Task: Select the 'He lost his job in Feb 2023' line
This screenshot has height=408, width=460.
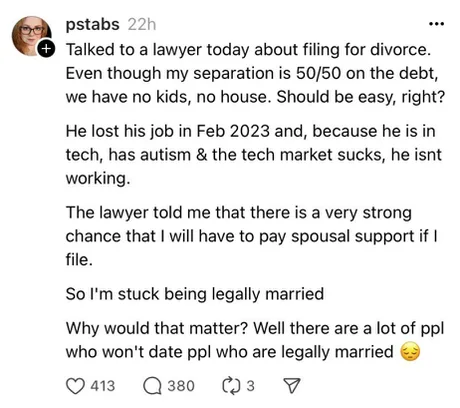Action: pos(250,131)
